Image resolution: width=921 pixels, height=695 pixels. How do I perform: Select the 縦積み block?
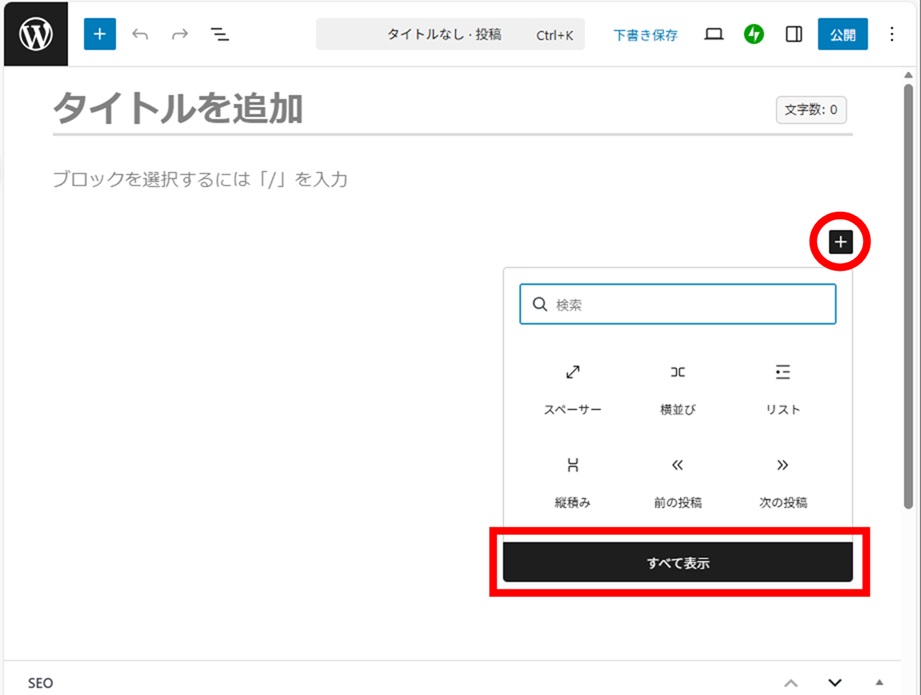click(573, 481)
